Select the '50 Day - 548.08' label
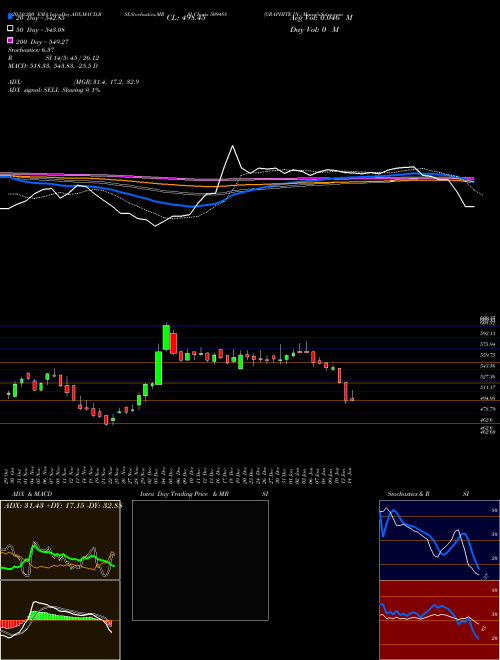 point(40,29)
